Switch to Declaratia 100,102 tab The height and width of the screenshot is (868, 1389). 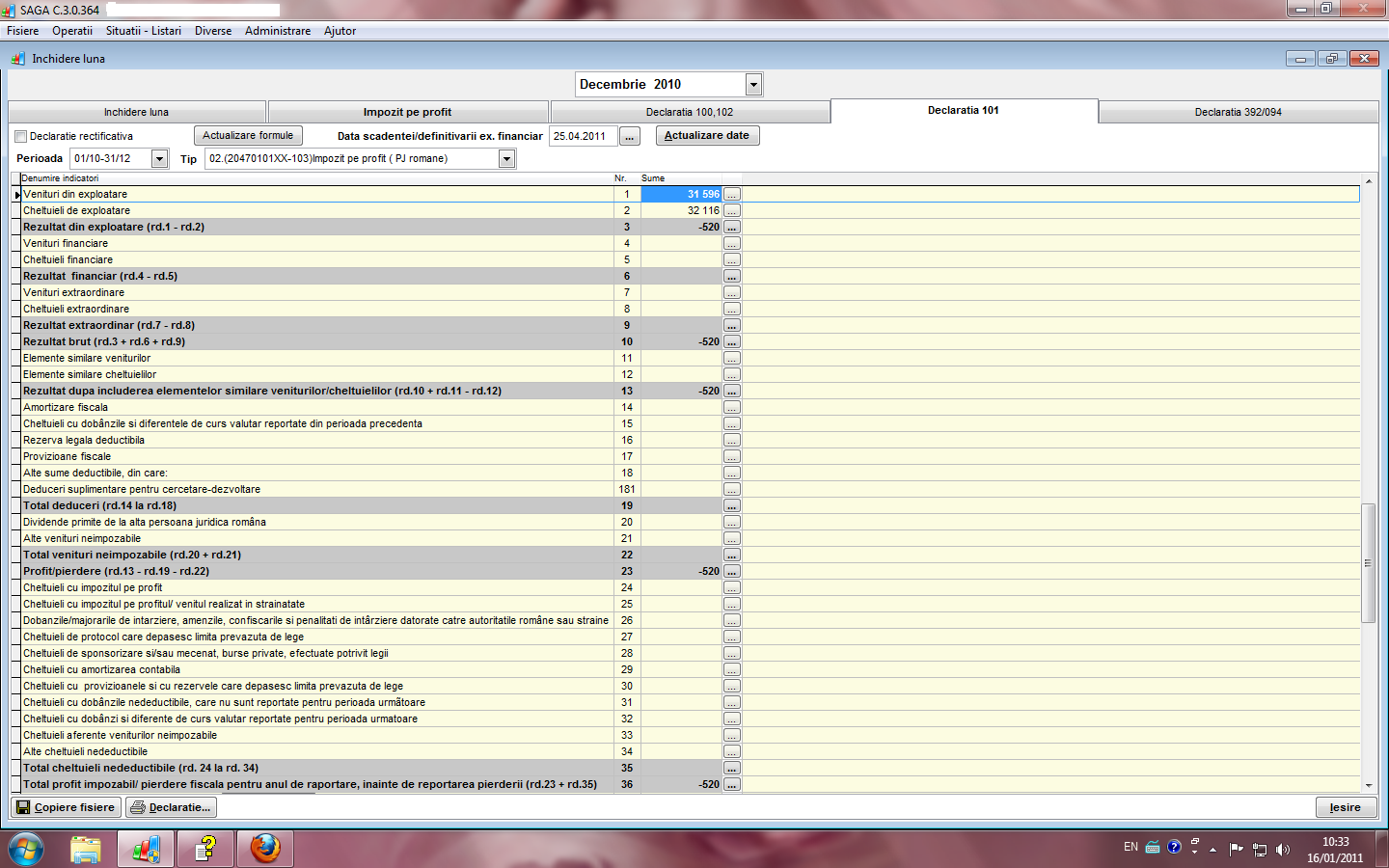pyautogui.click(x=690, y=112)
